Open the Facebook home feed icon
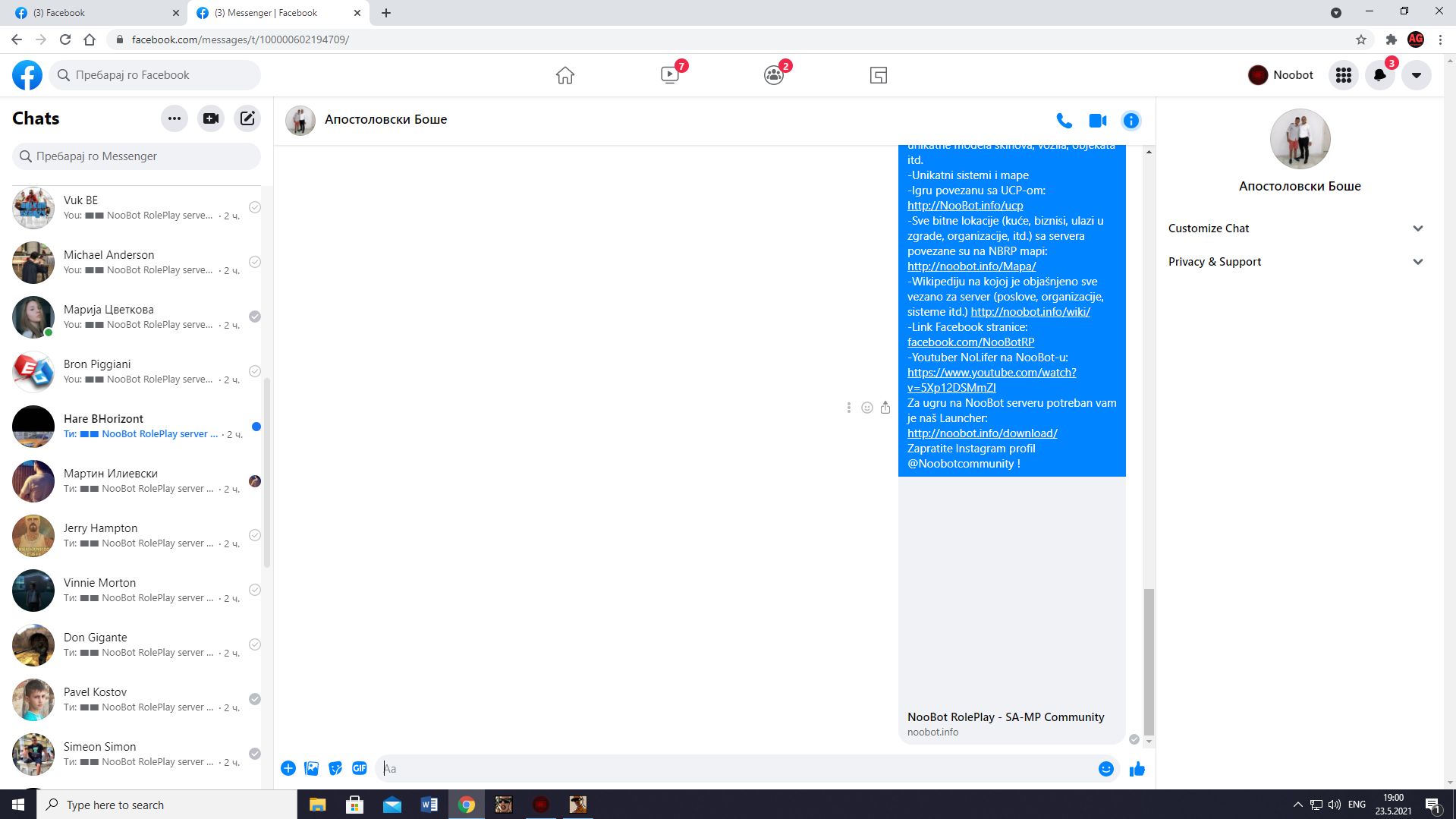Viewport: 1456px width, 819px height. [x=564, y=75]
